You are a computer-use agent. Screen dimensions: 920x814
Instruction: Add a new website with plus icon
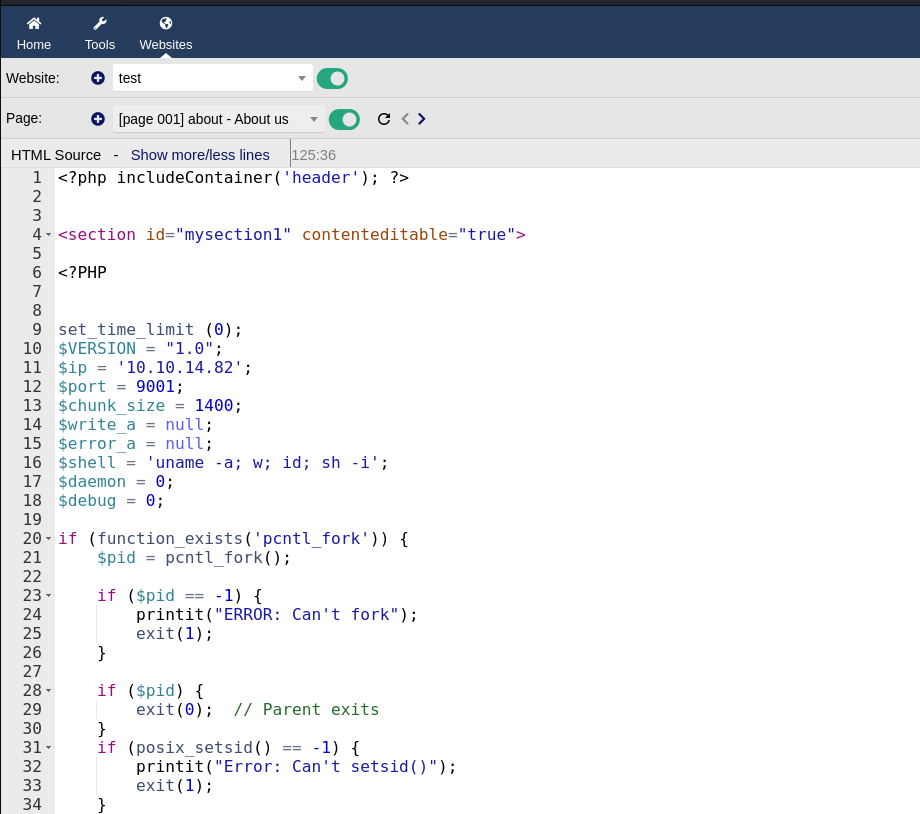[98, 78]
